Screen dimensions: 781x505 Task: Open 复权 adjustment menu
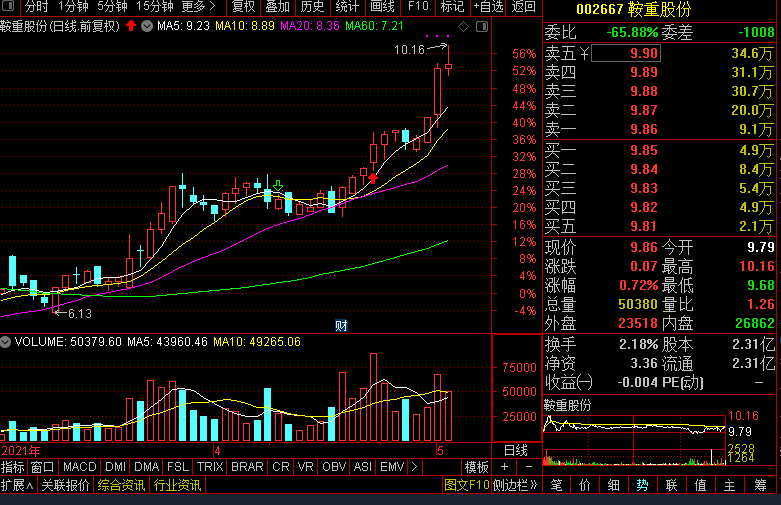[x=244, y=6]
